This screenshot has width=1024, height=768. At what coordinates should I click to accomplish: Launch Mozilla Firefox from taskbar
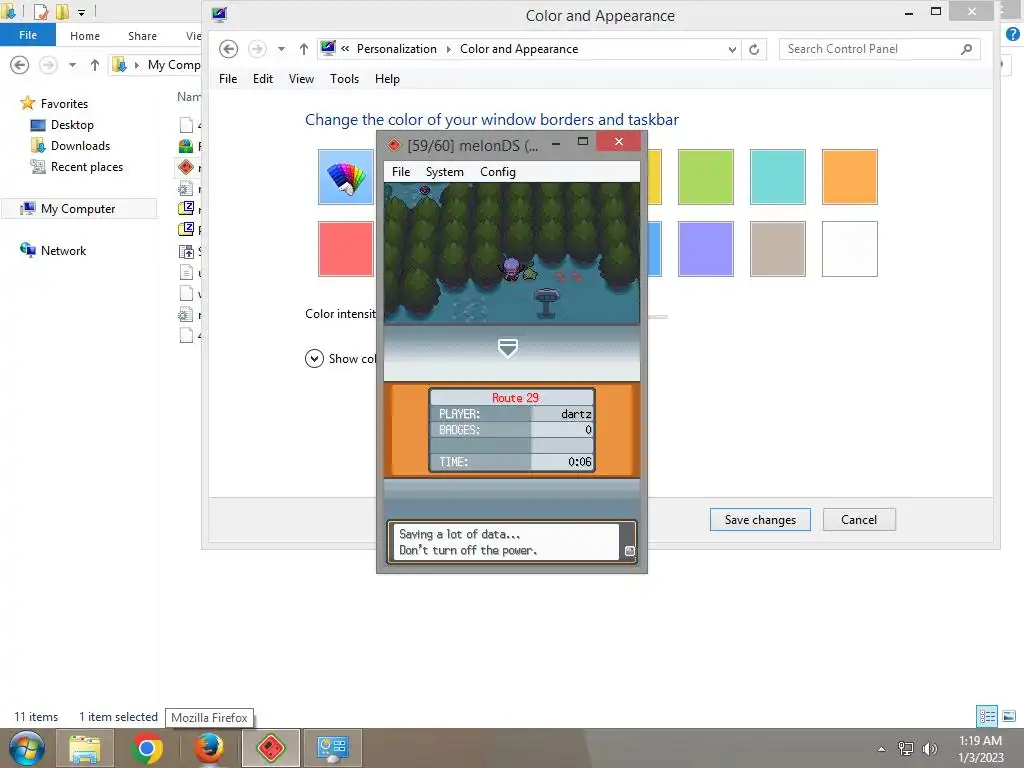[x=209, y=748]
